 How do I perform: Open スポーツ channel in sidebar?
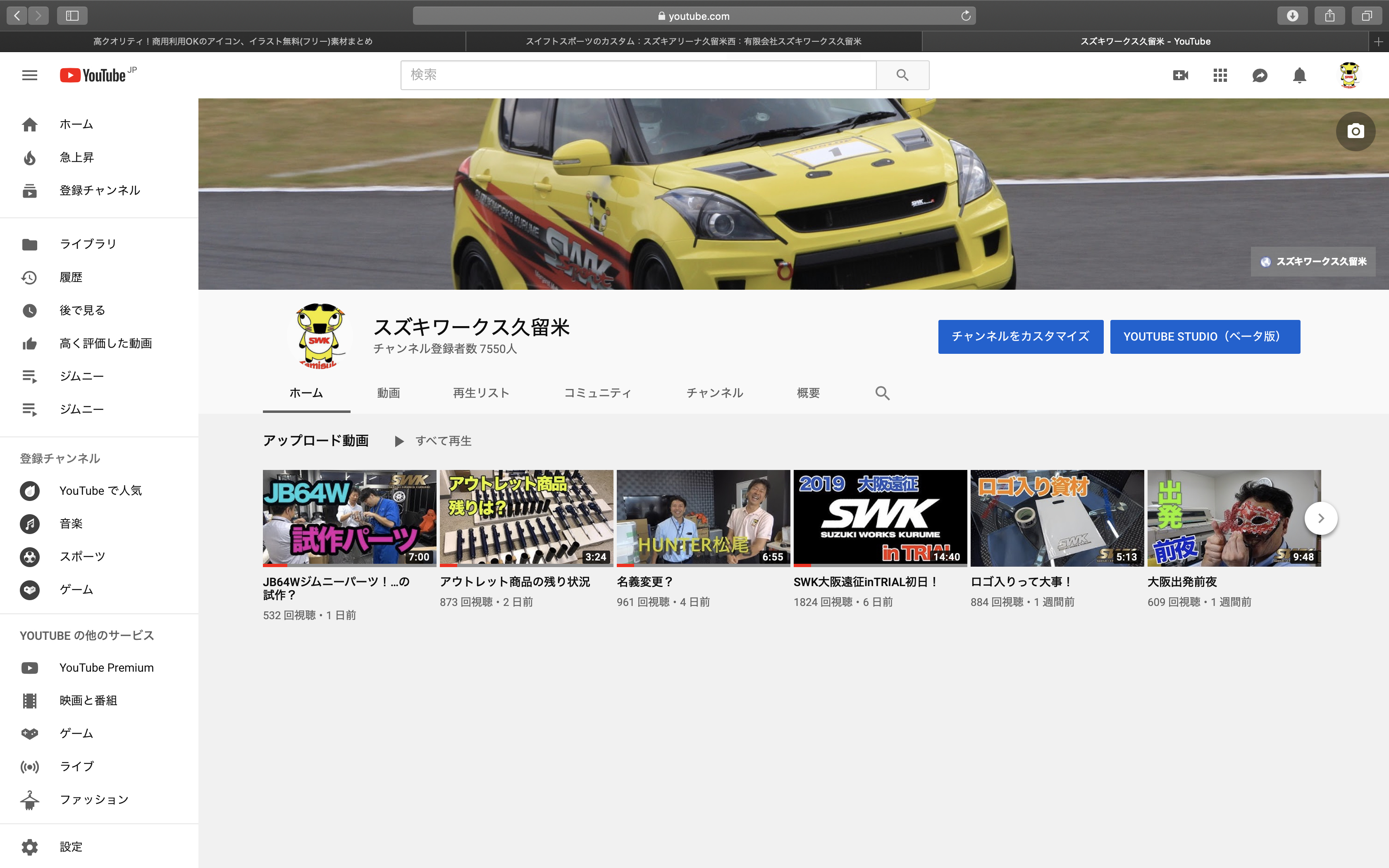click(99, 556)
